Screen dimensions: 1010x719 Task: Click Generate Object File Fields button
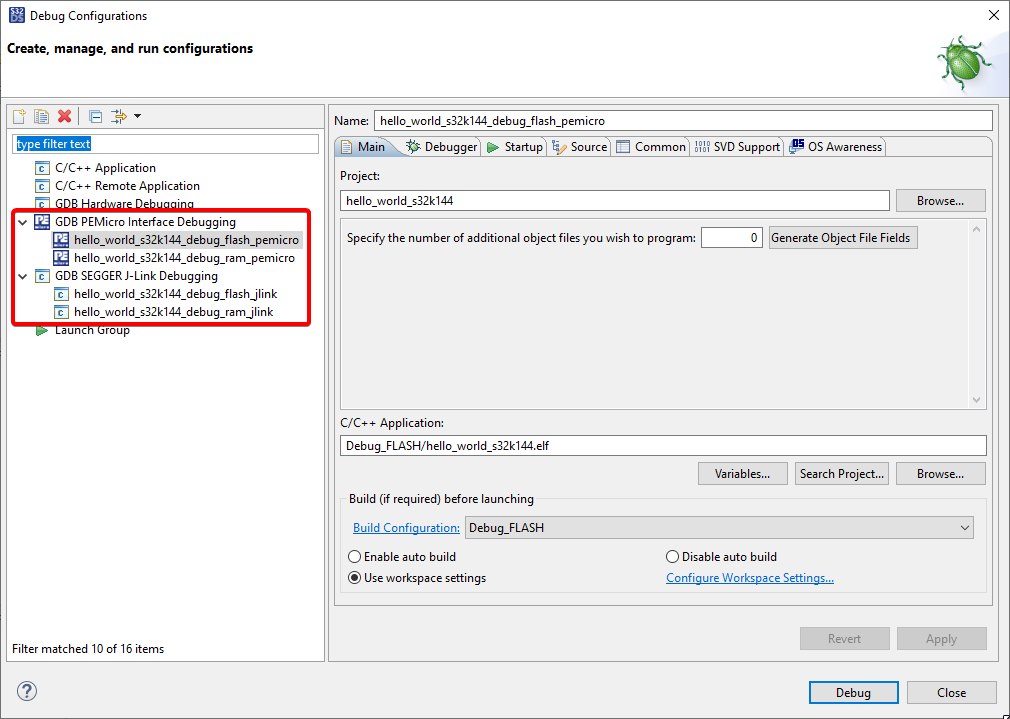point(844,237)
